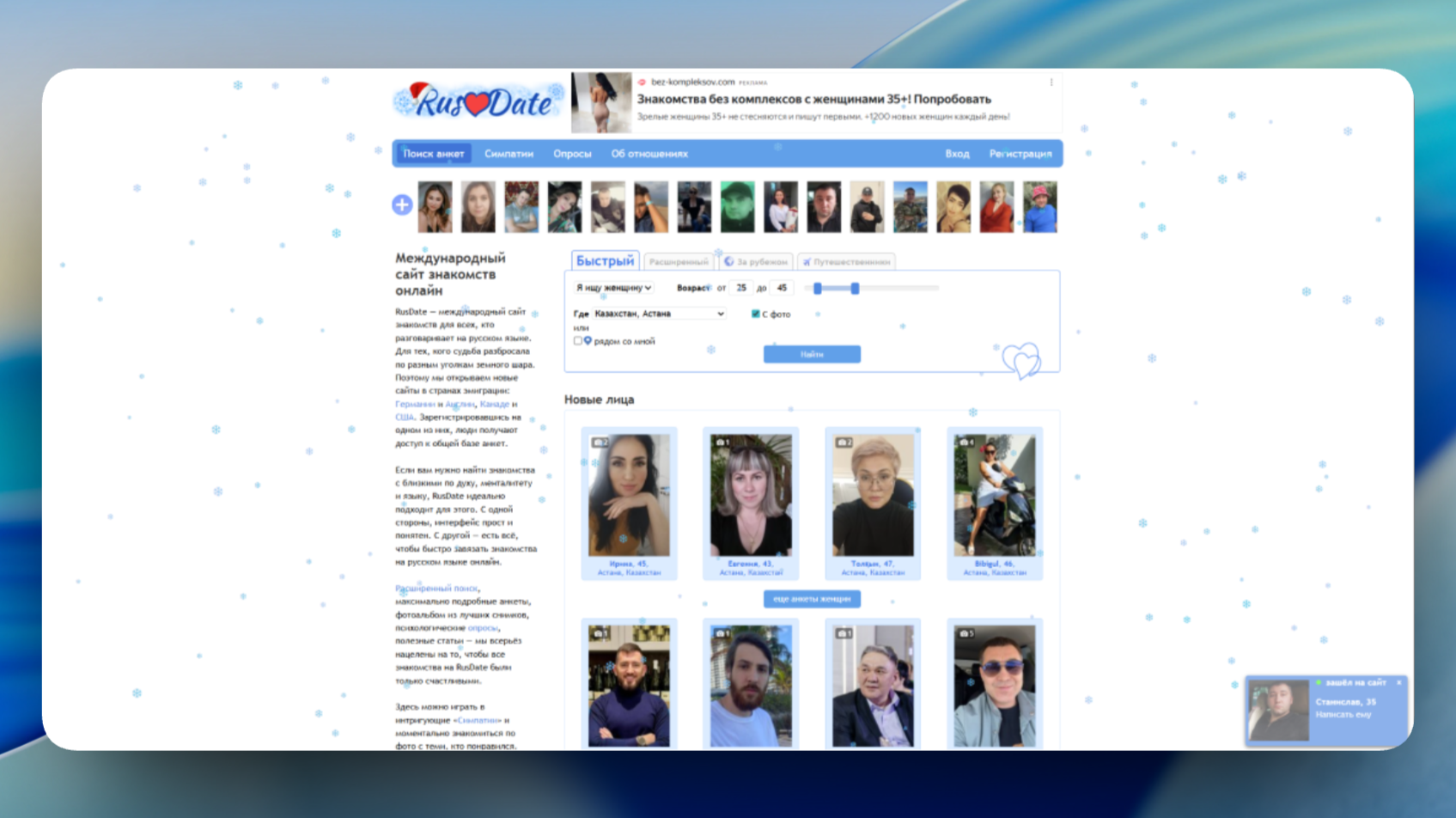Image resolution: width=1456 pixels, height=818 pixels.
Task: Open 'Об отношениях' menu item
Action: (649, 154)
